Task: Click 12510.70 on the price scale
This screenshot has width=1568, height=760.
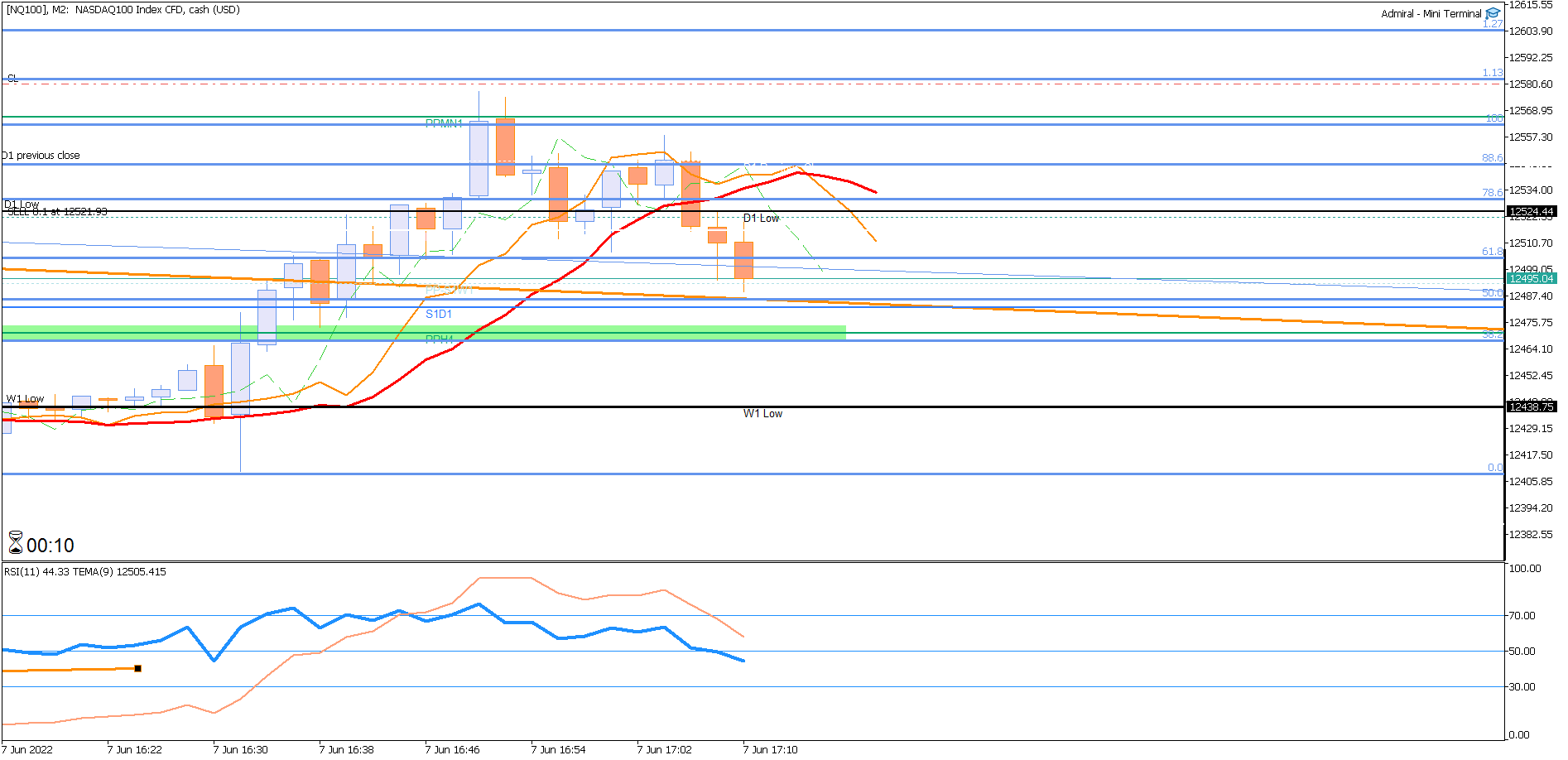Action: tap(1531, 243)
